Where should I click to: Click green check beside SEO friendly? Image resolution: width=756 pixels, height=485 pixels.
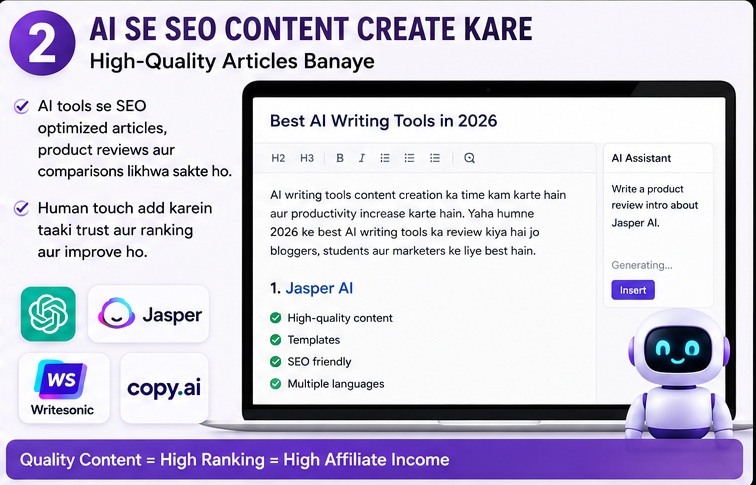[276, 362]
